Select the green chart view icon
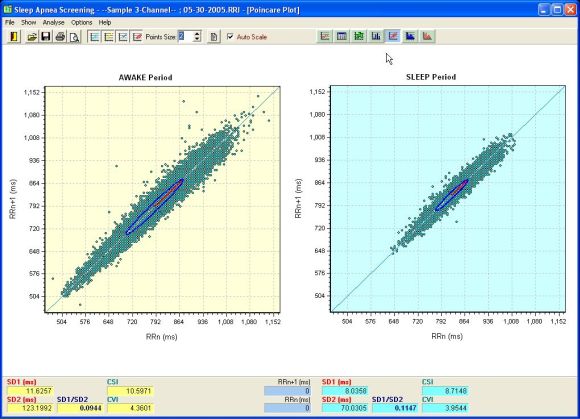This screenshot has height=419, width=580. pos(359,36)
